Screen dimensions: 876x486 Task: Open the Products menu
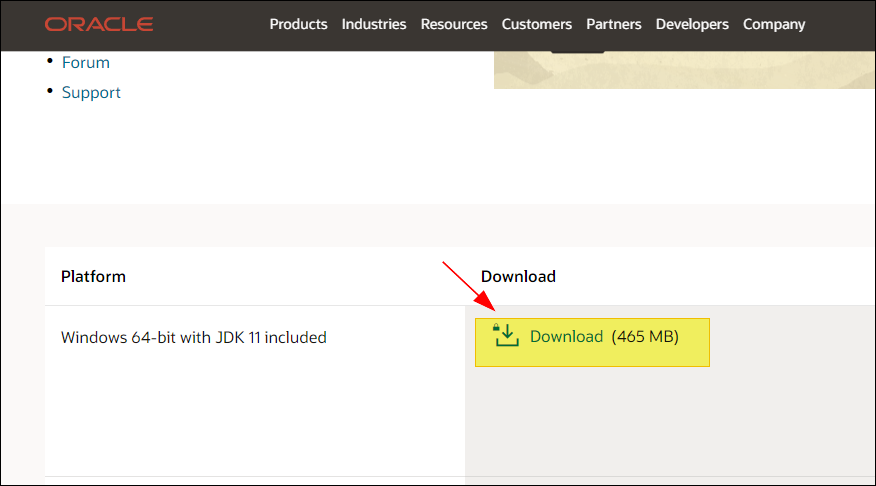[298, 24]
